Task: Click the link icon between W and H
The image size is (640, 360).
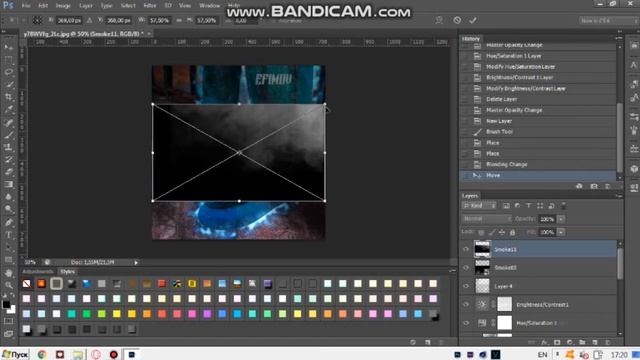Action: [x=179, y=20]
